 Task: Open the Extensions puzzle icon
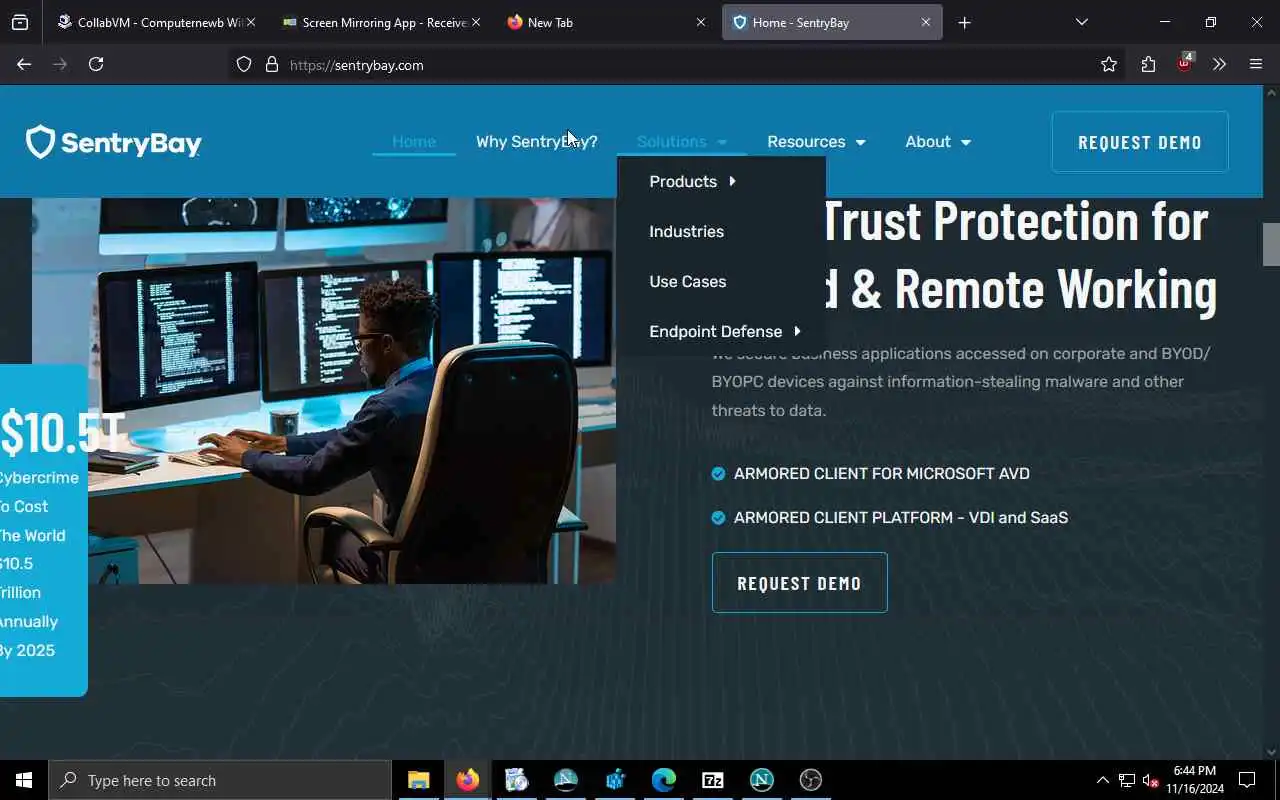(1148, 64)
